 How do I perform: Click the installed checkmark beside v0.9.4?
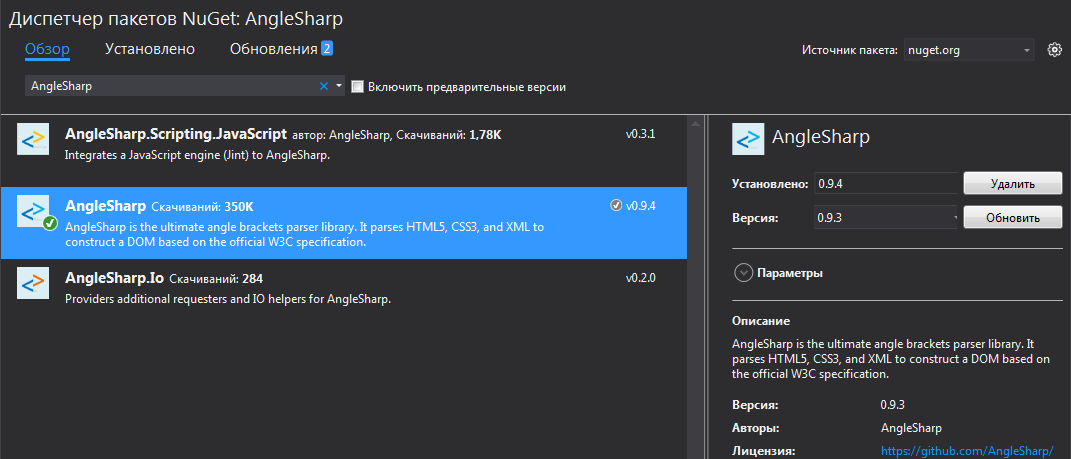point(616,206)
